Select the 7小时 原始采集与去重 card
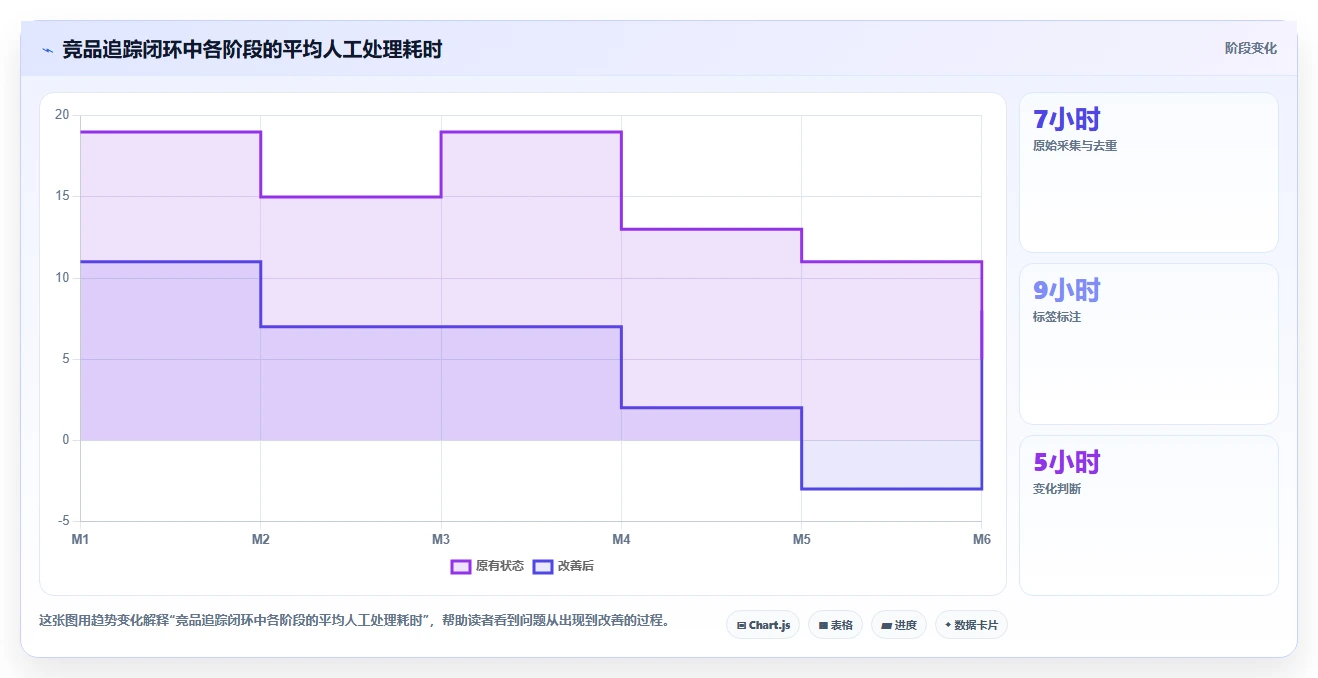 pos(1148,172)
